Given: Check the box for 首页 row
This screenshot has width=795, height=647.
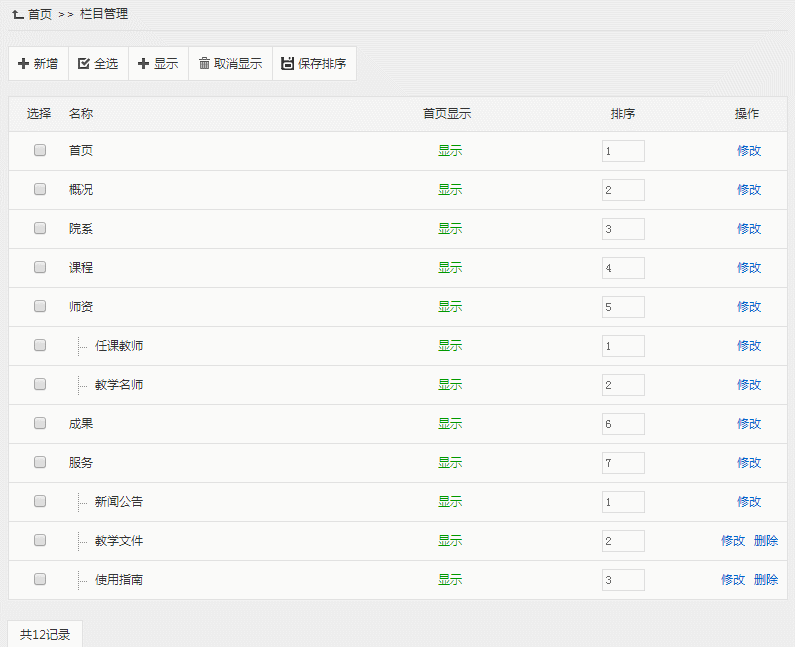Looking at the screenshot, I should (40, 151).
